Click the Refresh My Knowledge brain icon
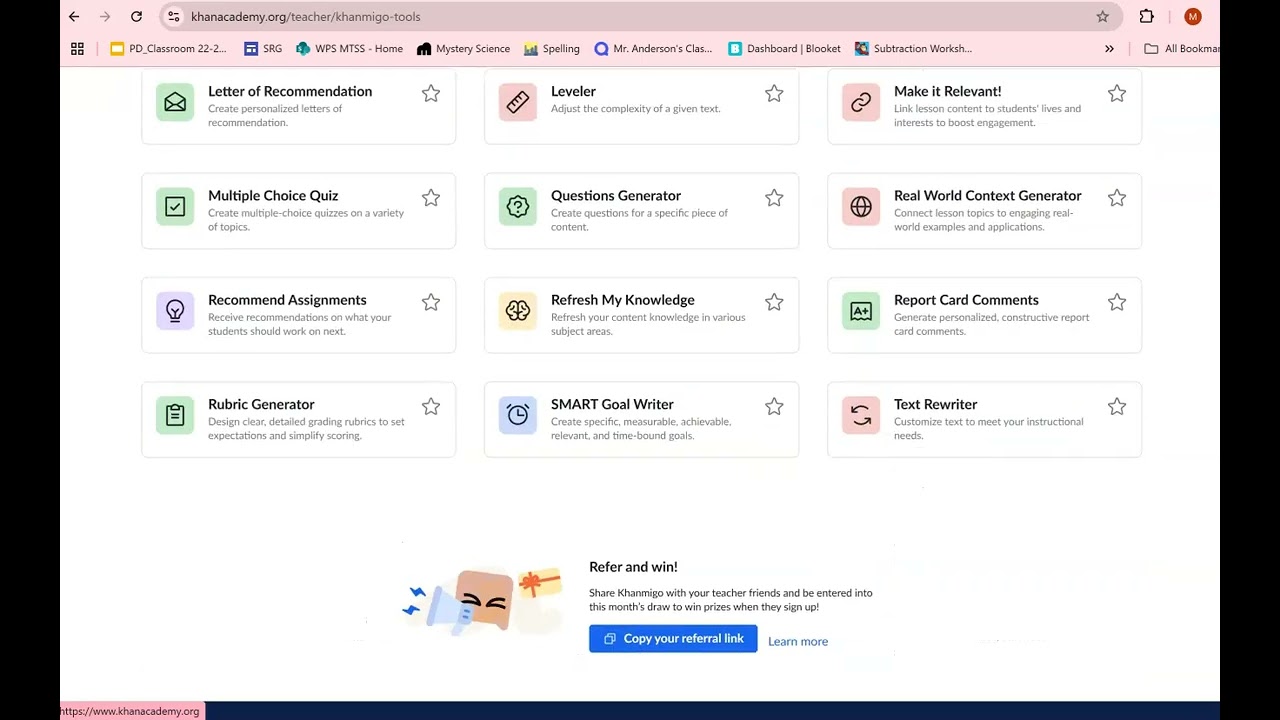 pyautogui.click(x=518, y=311)
